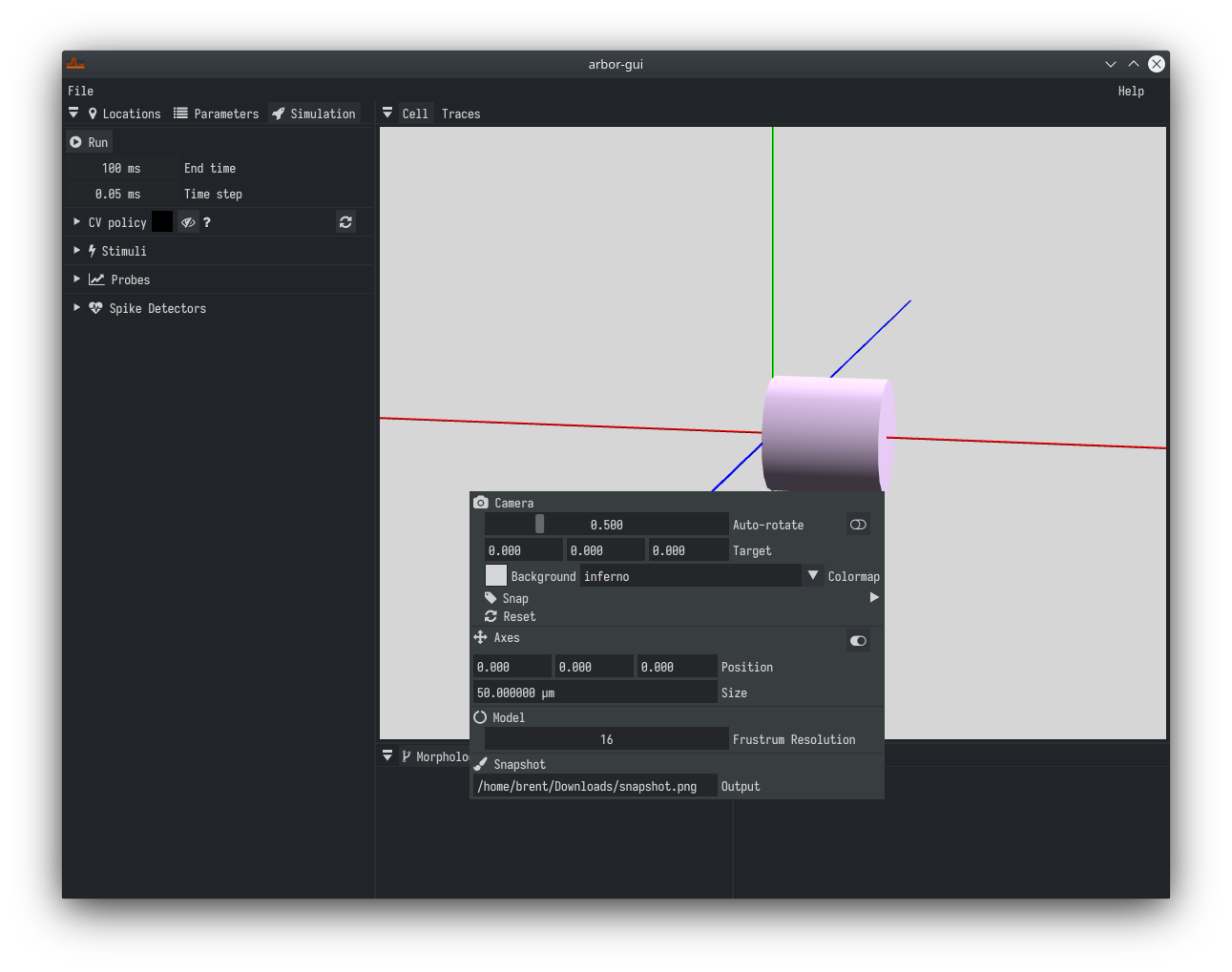1232x972 pixels.
Task: Open the Morphology tab
Action: click(x=434, y=756)
